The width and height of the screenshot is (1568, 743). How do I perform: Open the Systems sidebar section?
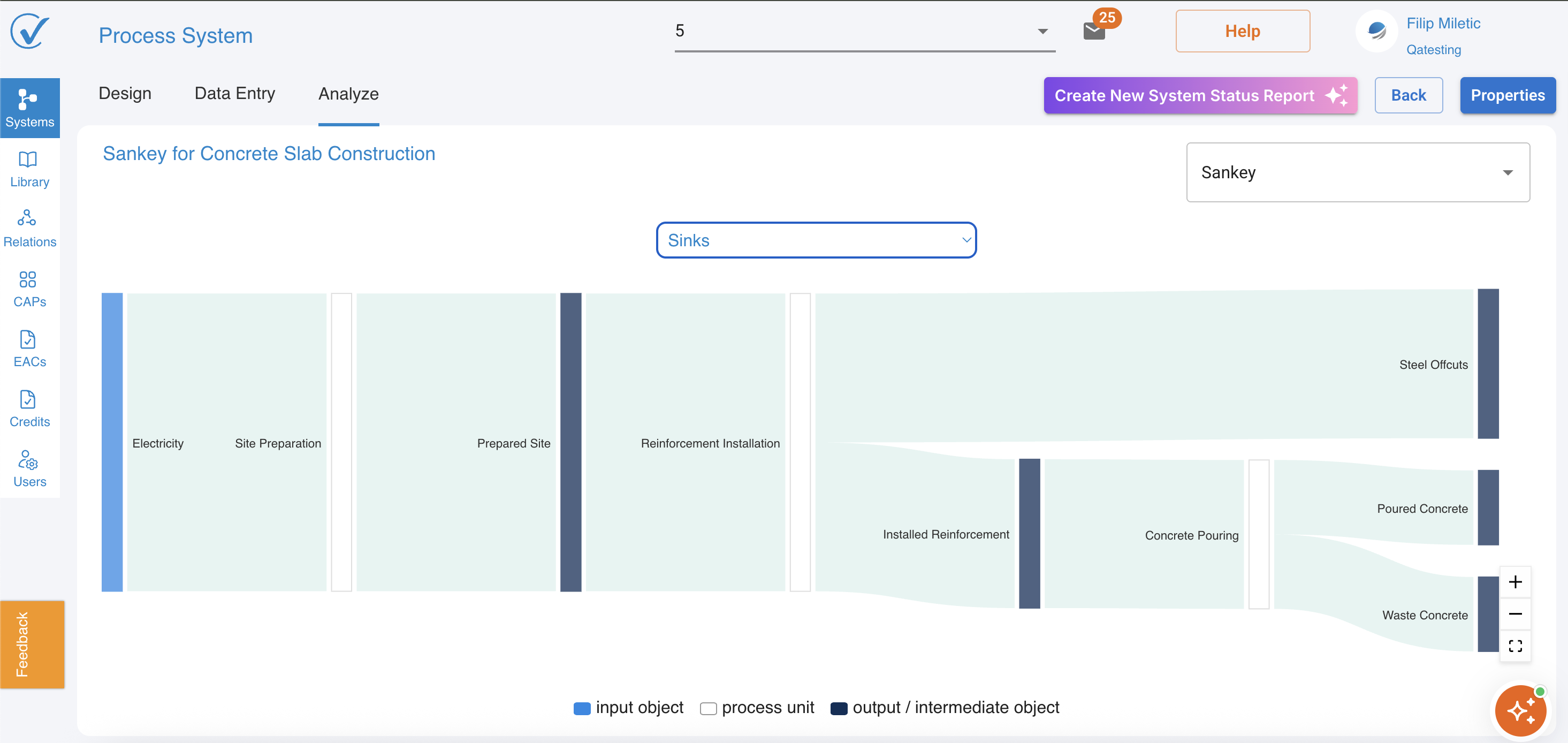(x=29, y=108)
